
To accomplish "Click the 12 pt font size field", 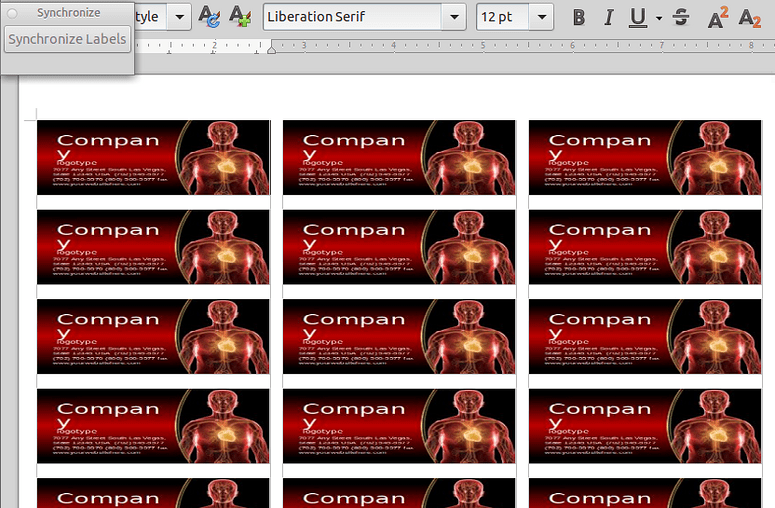I will [x=503, y=17].
